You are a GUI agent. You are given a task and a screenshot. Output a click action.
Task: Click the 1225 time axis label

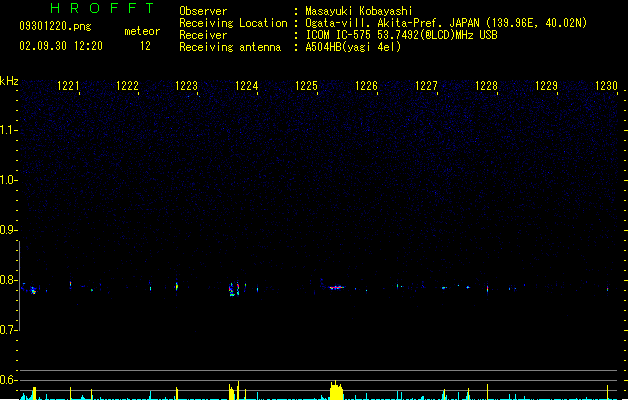click(x=306, y=86)
